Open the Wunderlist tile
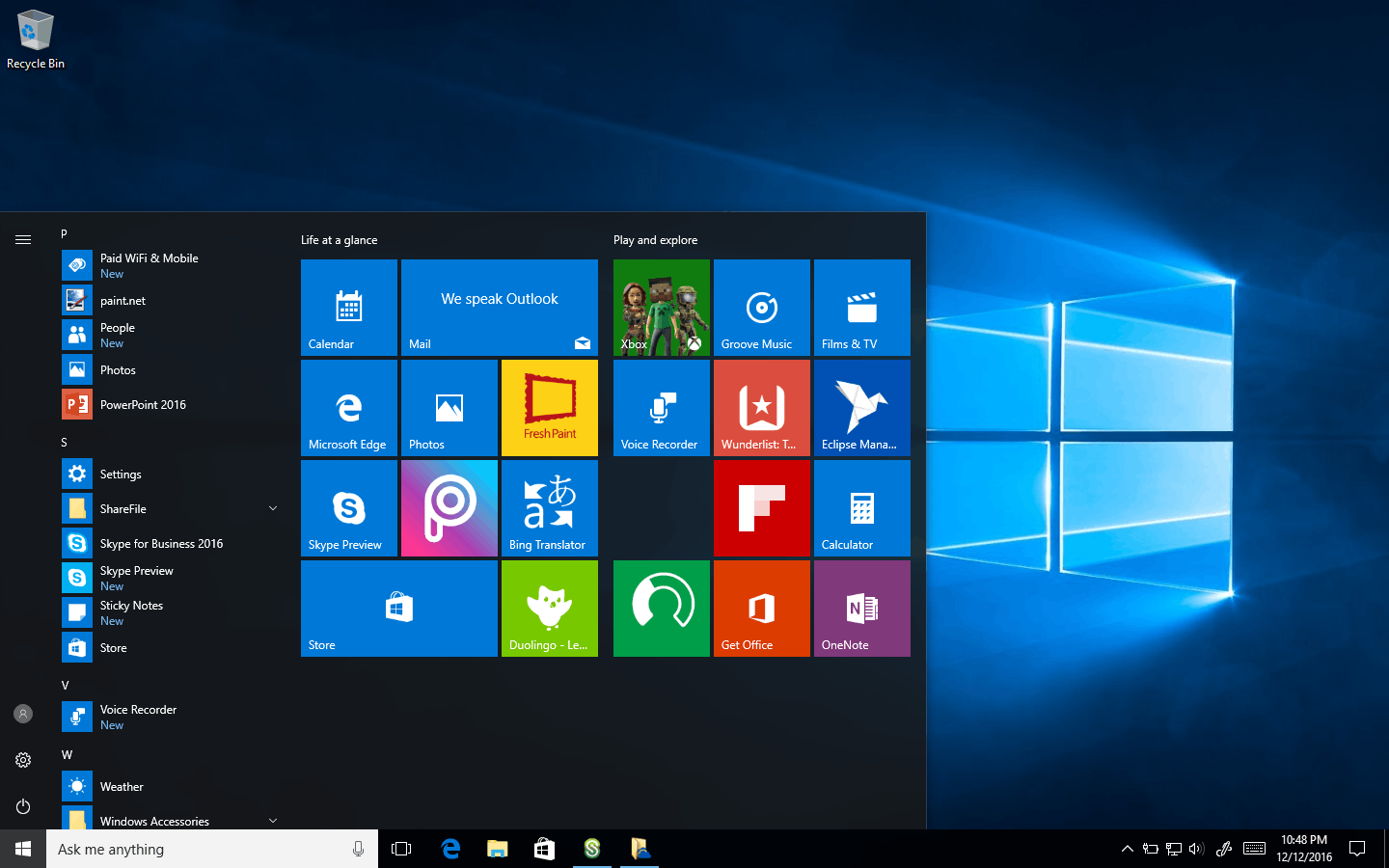The height and width of the screenshot is (868, 1389). click(762, 408)
